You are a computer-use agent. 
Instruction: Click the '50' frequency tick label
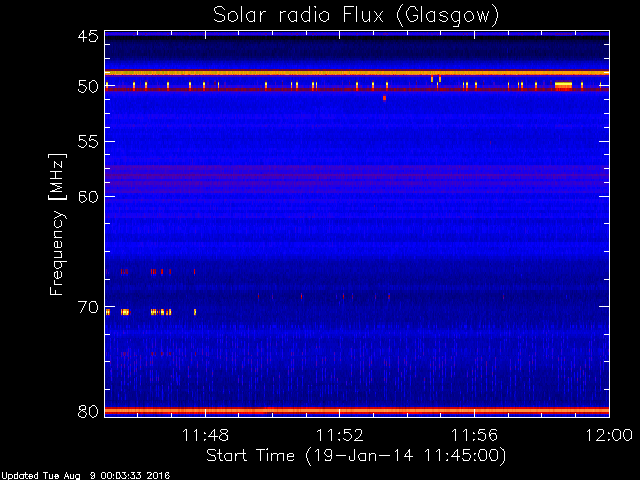pos(88,87)
